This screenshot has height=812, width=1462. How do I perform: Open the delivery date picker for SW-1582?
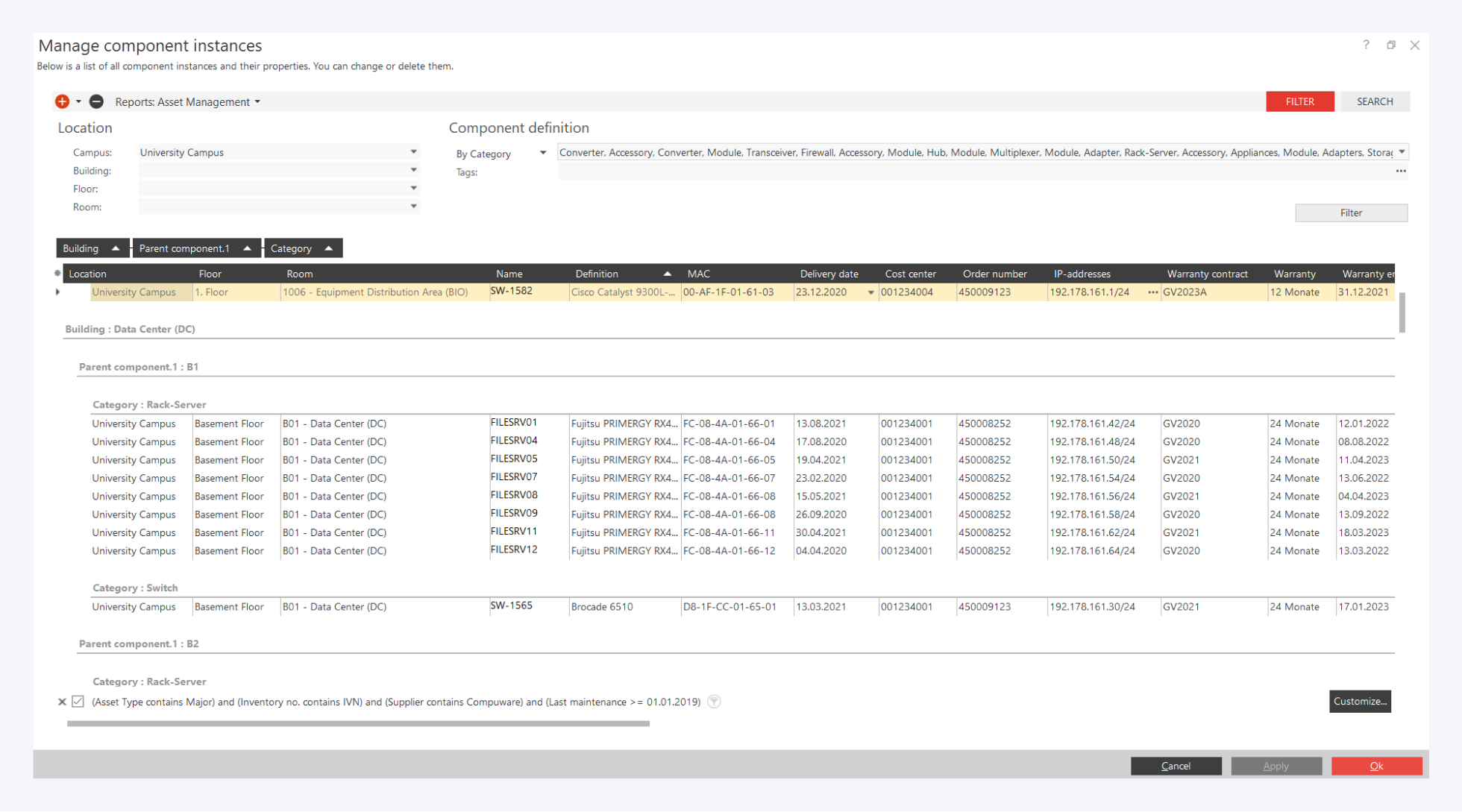pos(870,292)
